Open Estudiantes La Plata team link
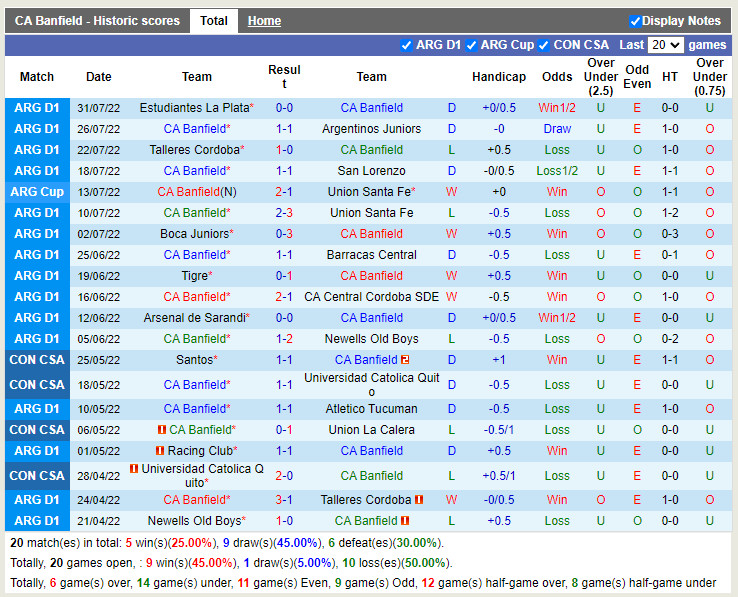 (194, 108)
